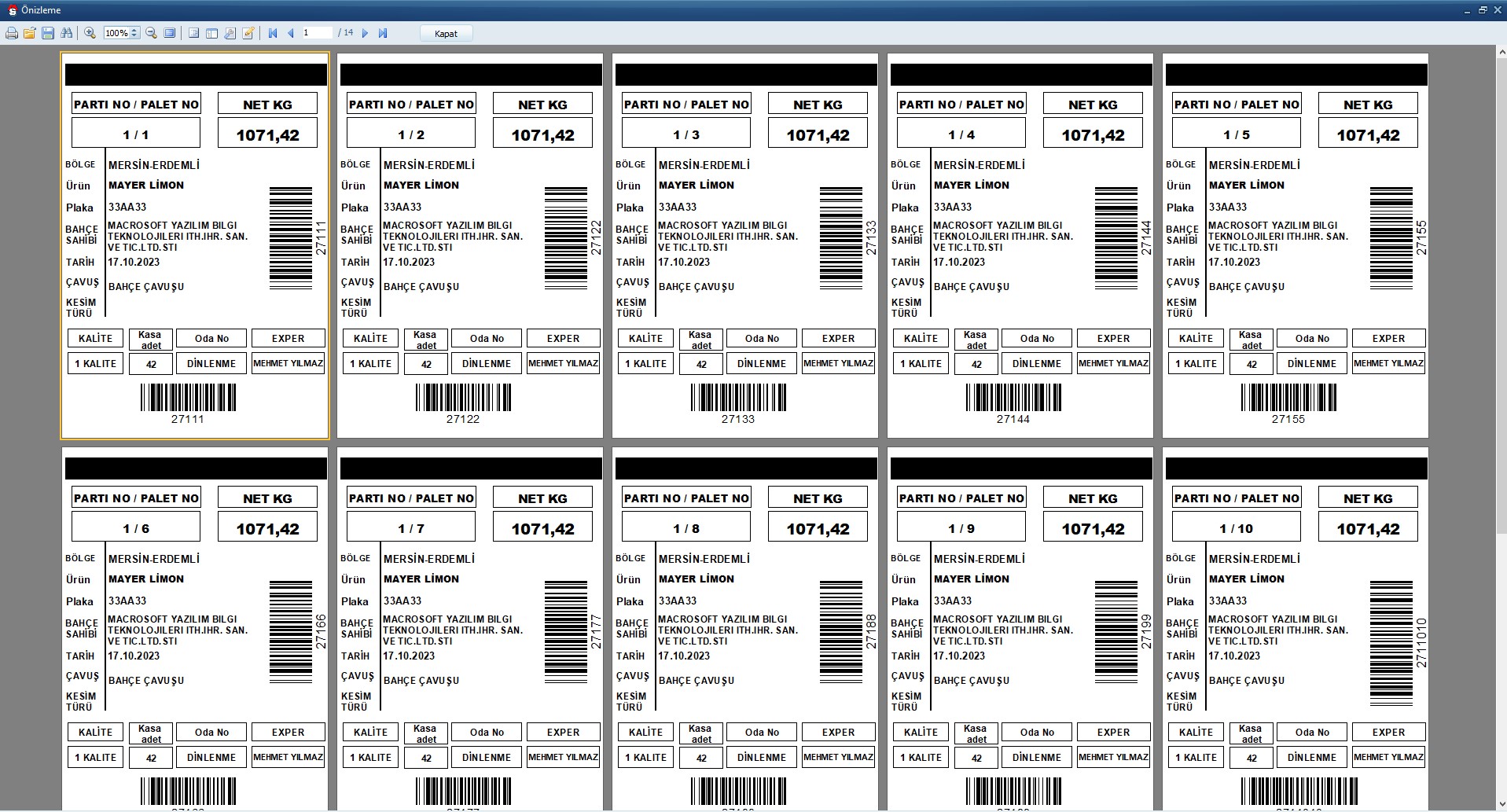Jump to the last page
This screenshot has width=1507, height=812.
(x=383, y=33)
